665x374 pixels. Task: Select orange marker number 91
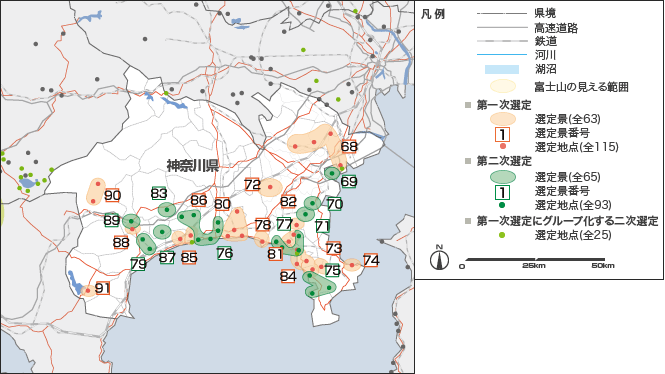pos(103,288)
